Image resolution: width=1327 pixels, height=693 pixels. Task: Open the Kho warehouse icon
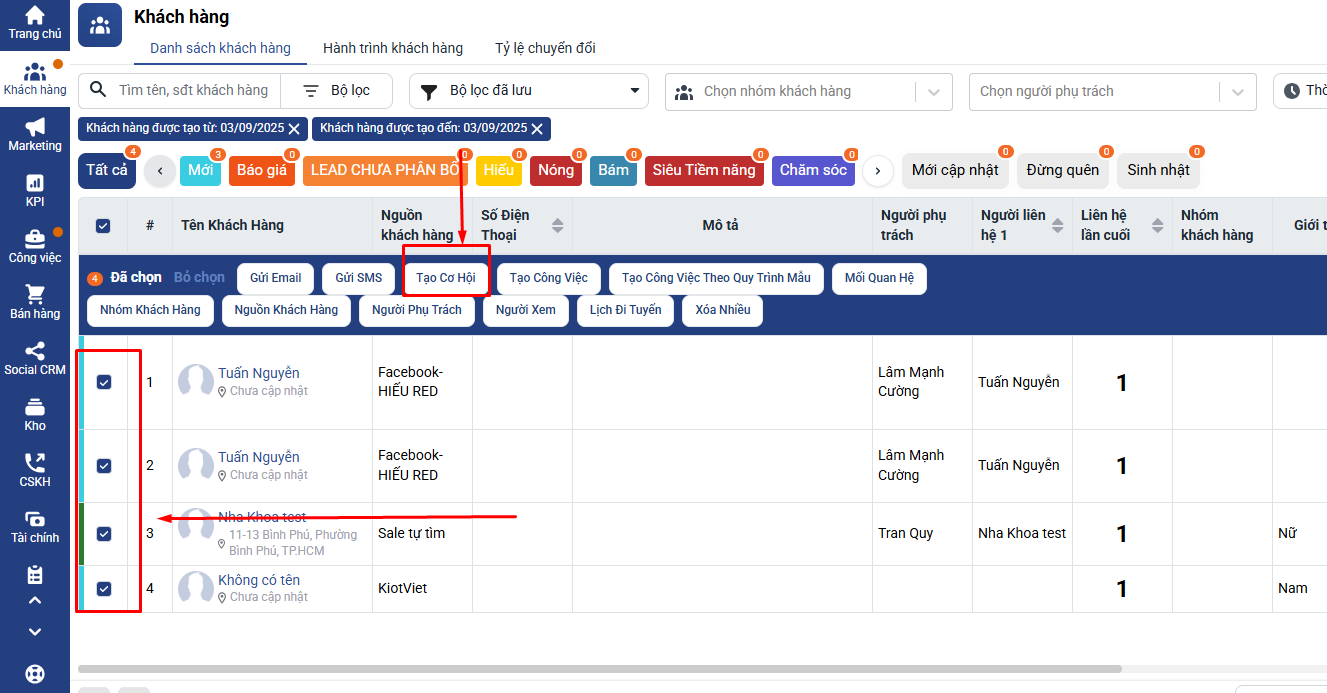tap(35, 414)
